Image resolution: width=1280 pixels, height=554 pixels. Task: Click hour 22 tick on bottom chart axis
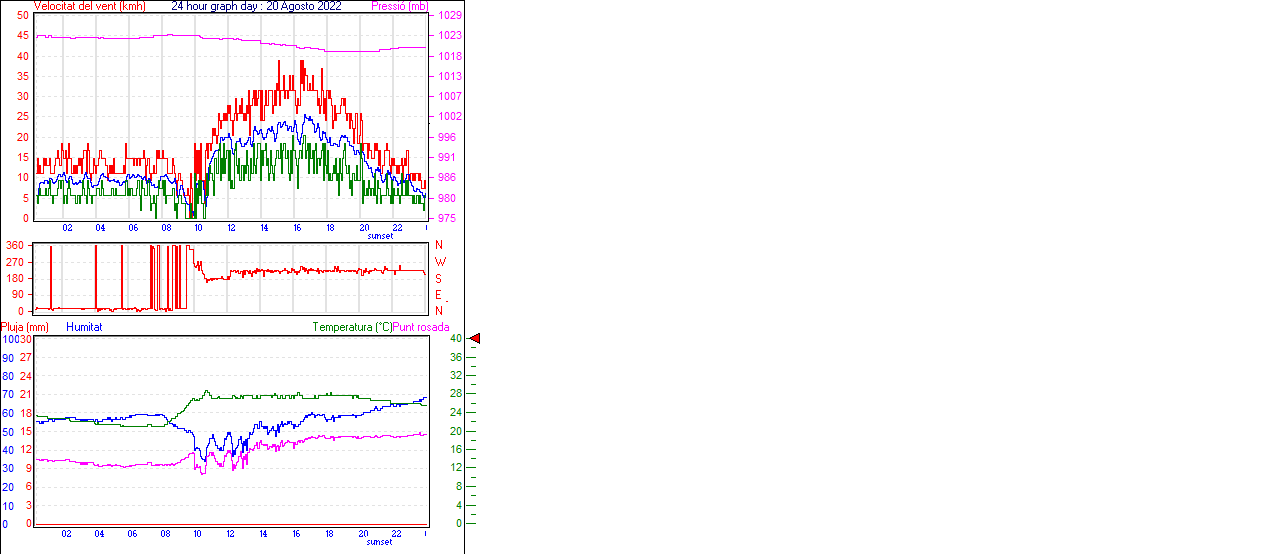pyautogui.click(x=397, y=533)
